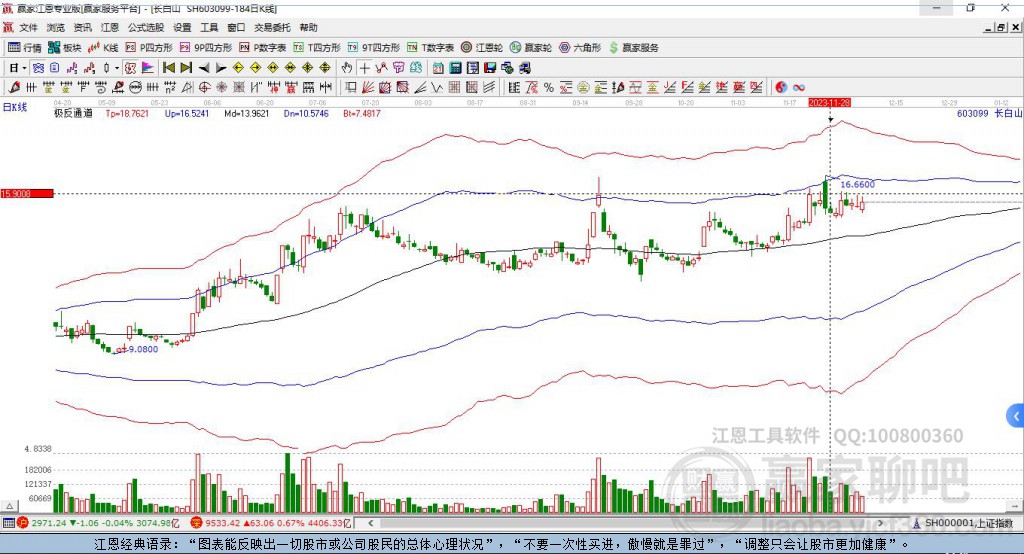Open the 资讯 menu
The height and width of the screenshot is (554, 1024).
(82, 27)
